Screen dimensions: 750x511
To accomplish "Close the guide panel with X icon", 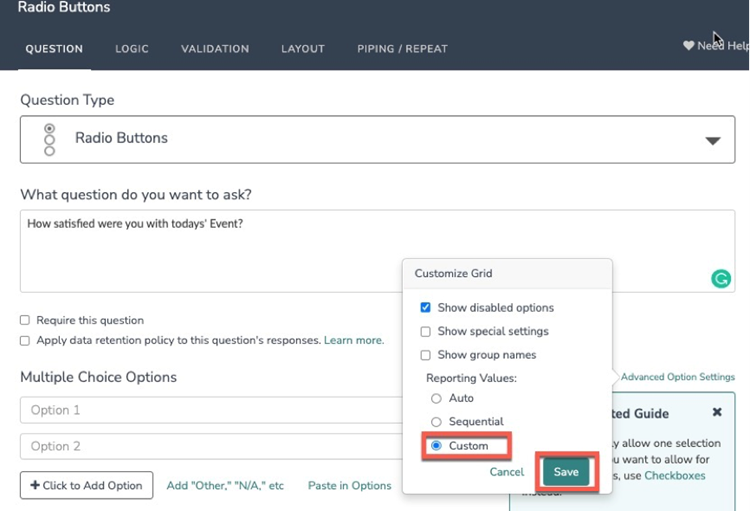I will point(716,412).
